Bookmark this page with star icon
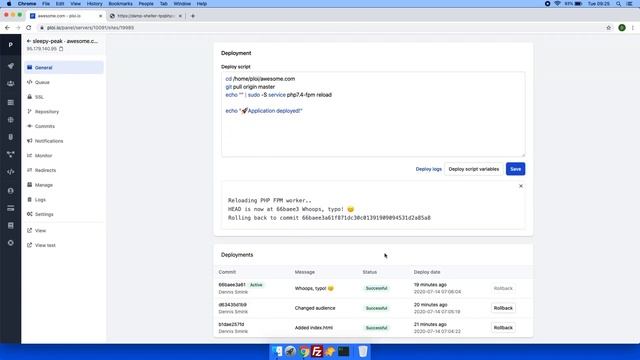Viewport: 640px width, 360px height. [x=609, y=28]
